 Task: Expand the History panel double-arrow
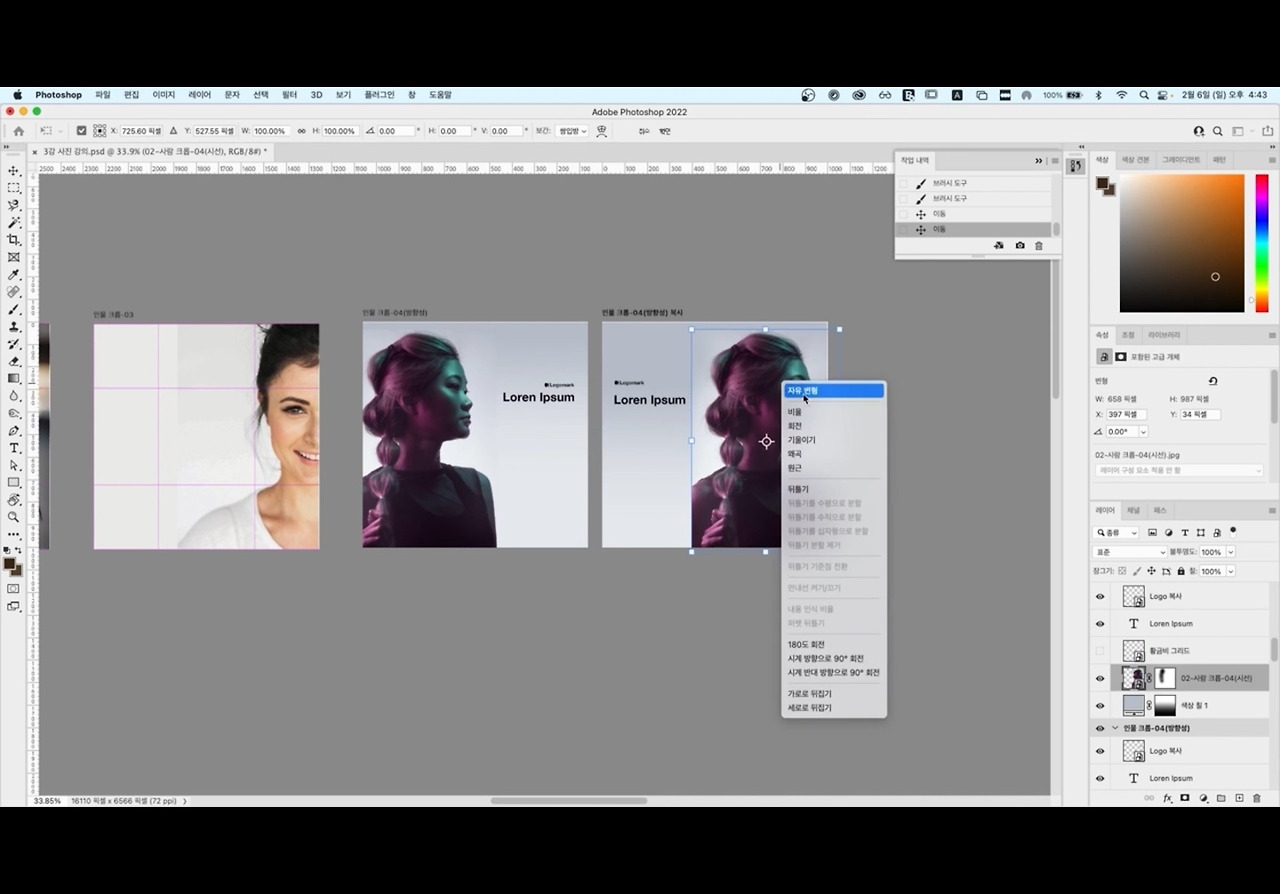point(1038,160)
